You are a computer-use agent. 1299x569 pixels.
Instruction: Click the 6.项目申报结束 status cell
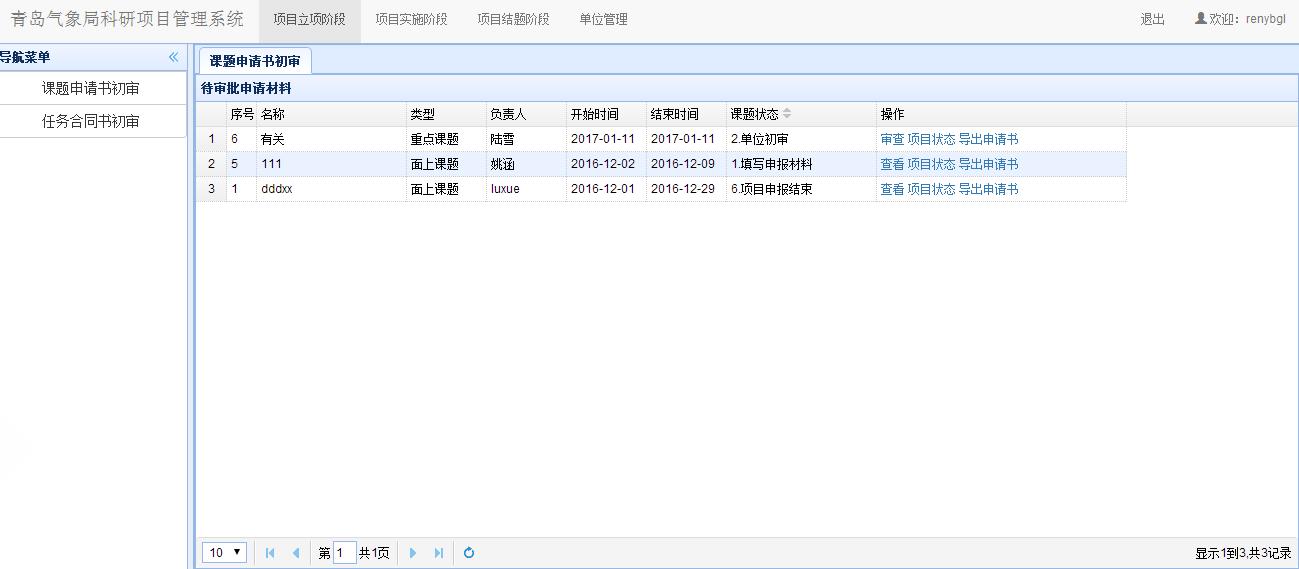point(802,189)
